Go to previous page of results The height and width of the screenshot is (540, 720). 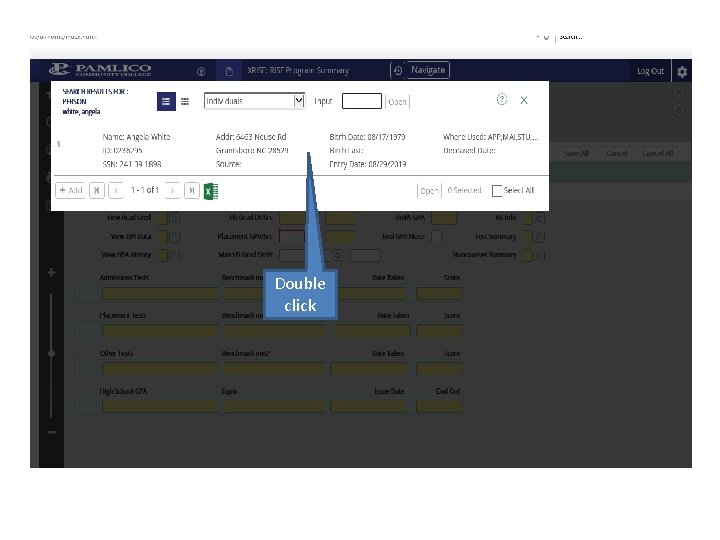coord(116,190)
